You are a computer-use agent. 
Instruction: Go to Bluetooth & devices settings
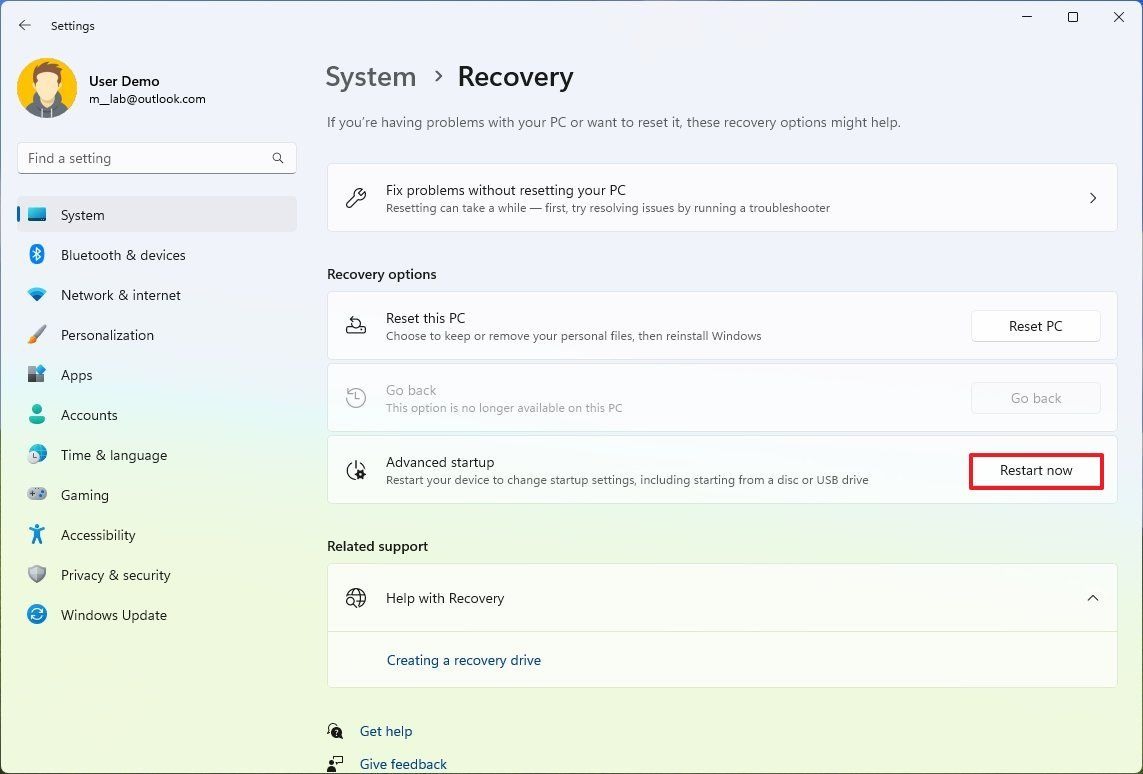click(157, 255)
